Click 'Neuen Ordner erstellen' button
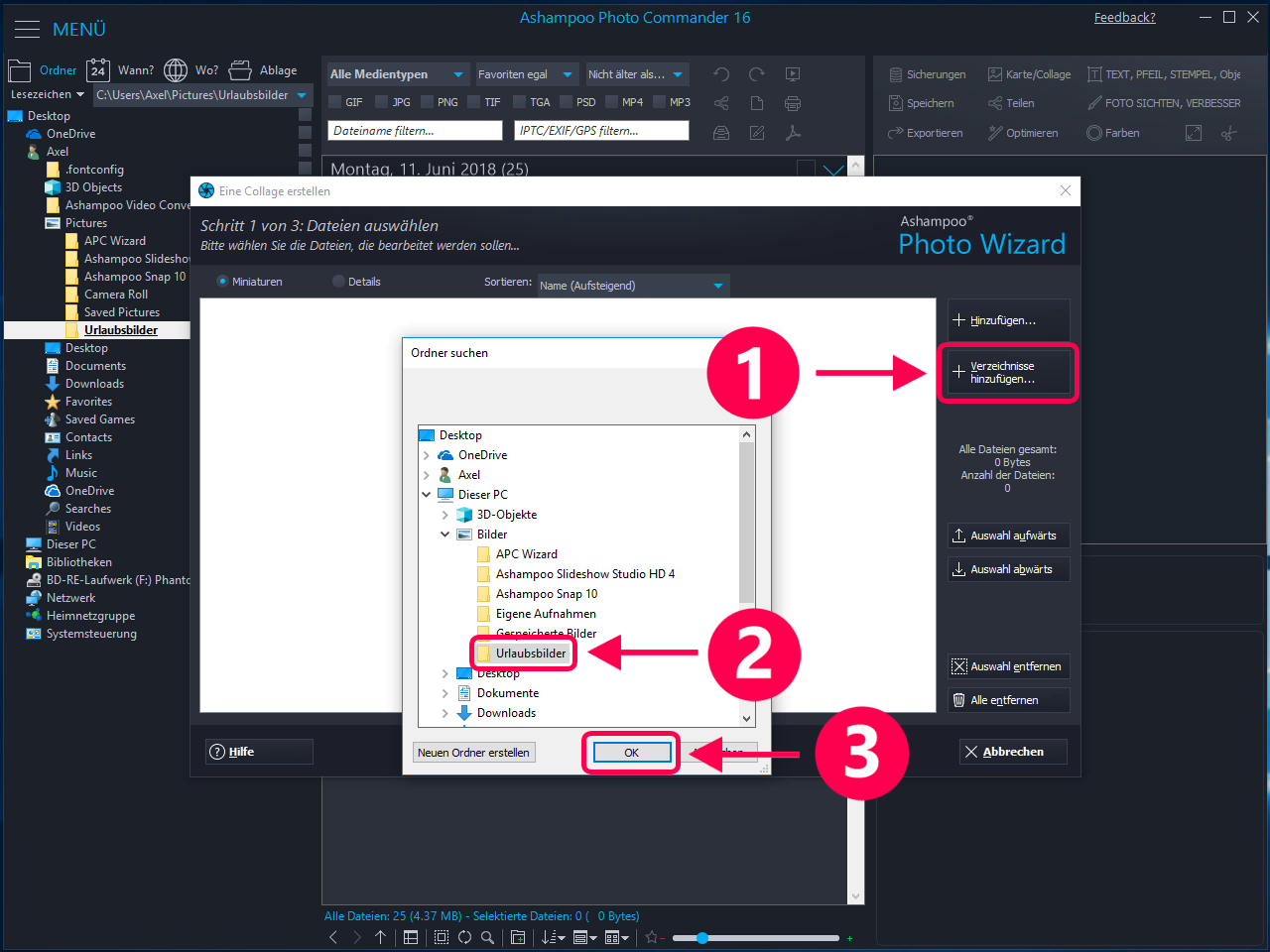This screenshot has width=1270, height=952. 473,753
